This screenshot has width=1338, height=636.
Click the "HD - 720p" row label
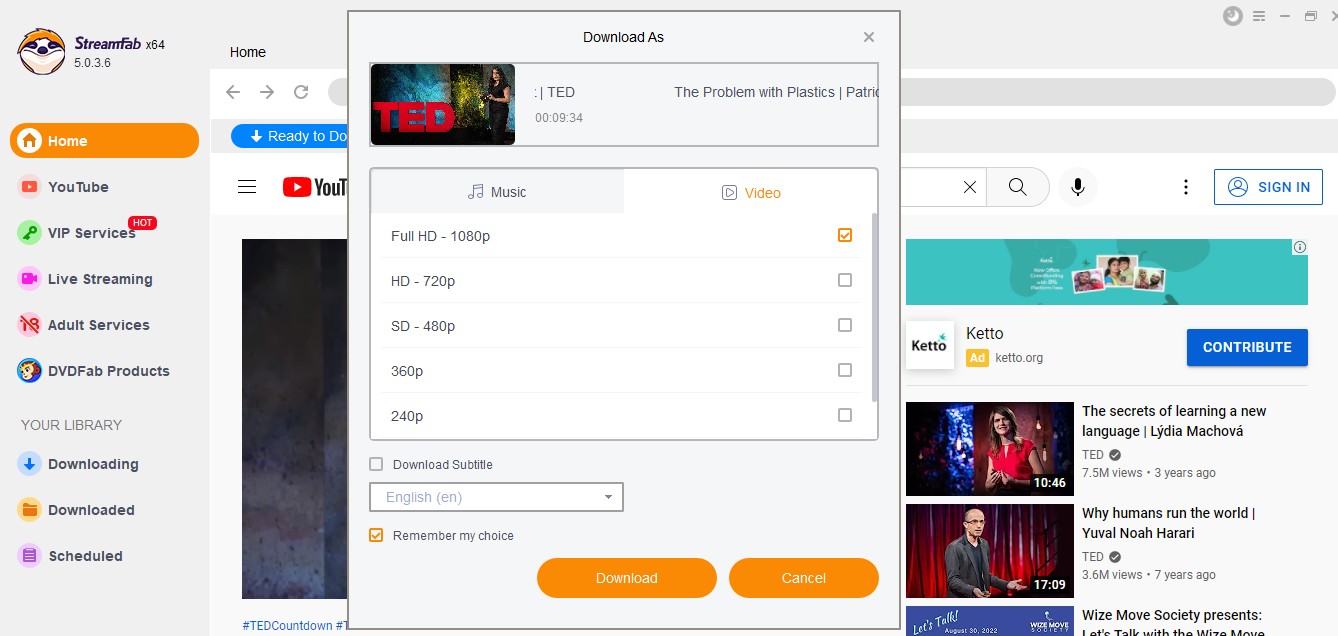pyautogui.click(x=423, y=281)
